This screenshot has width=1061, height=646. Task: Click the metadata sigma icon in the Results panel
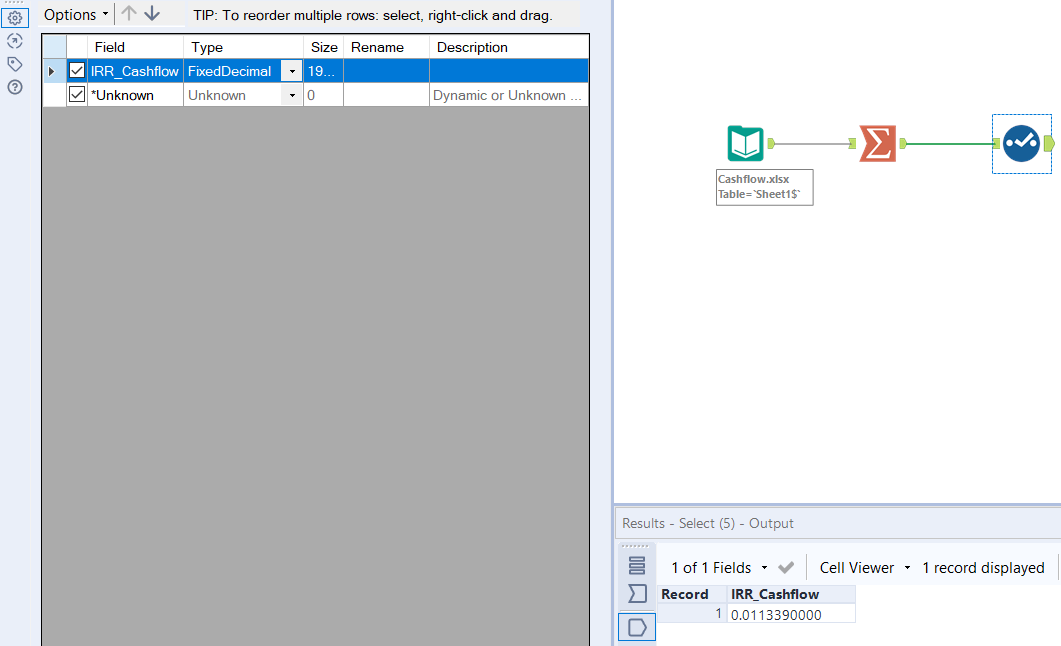[637, 593]
